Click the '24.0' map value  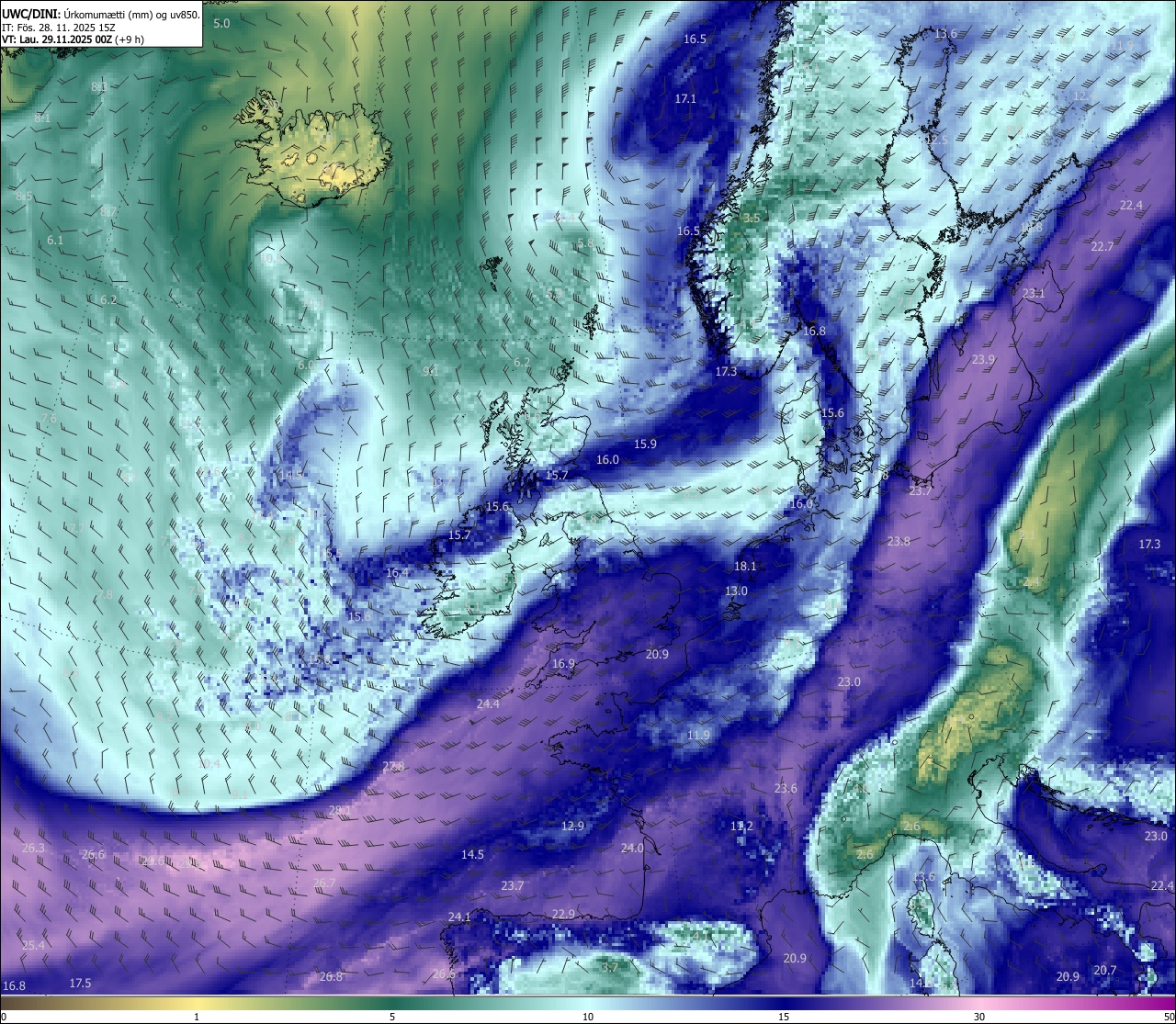[x=632, y=848]
